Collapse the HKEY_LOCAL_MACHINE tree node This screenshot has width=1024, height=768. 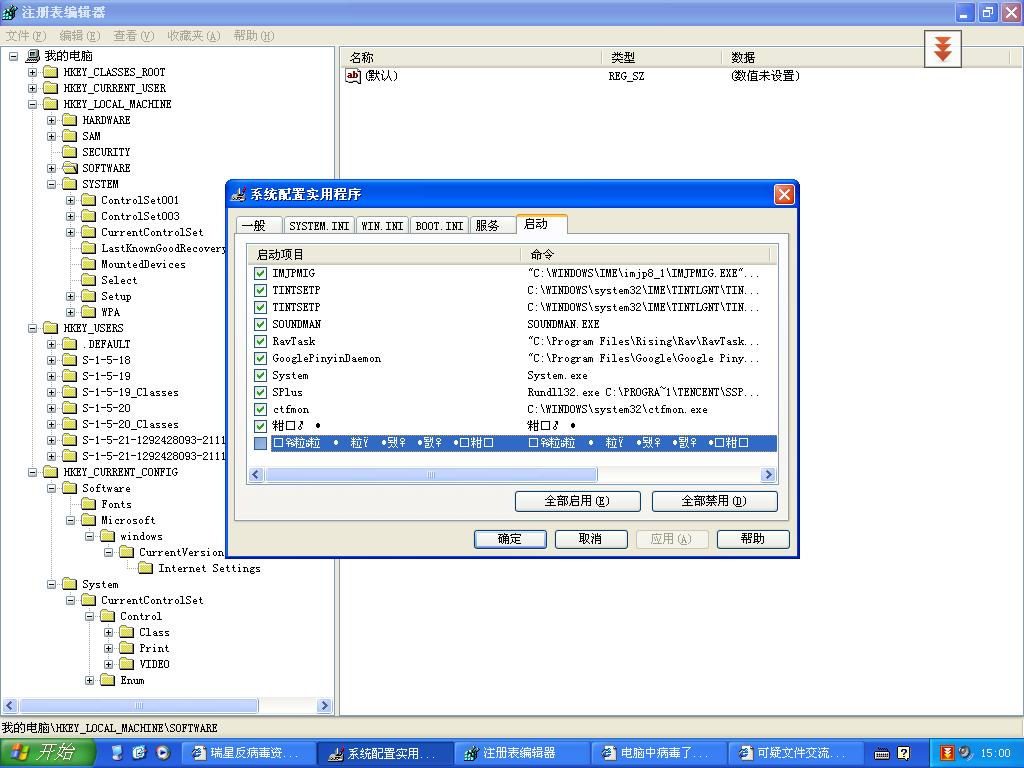pos(32,104)
